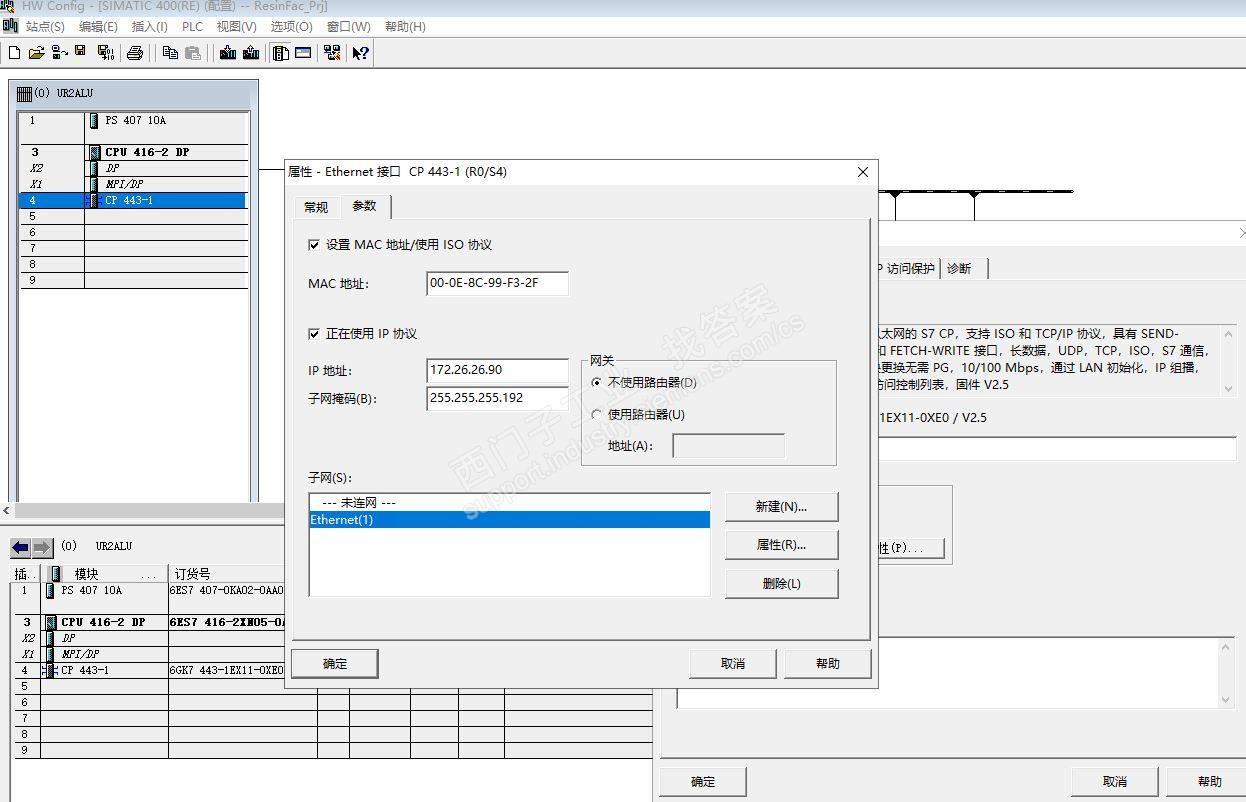Click PS 407 10A module icon in rack
Image resolution: width=1246 pixels, height=802 pixels.
click(94, 120)
